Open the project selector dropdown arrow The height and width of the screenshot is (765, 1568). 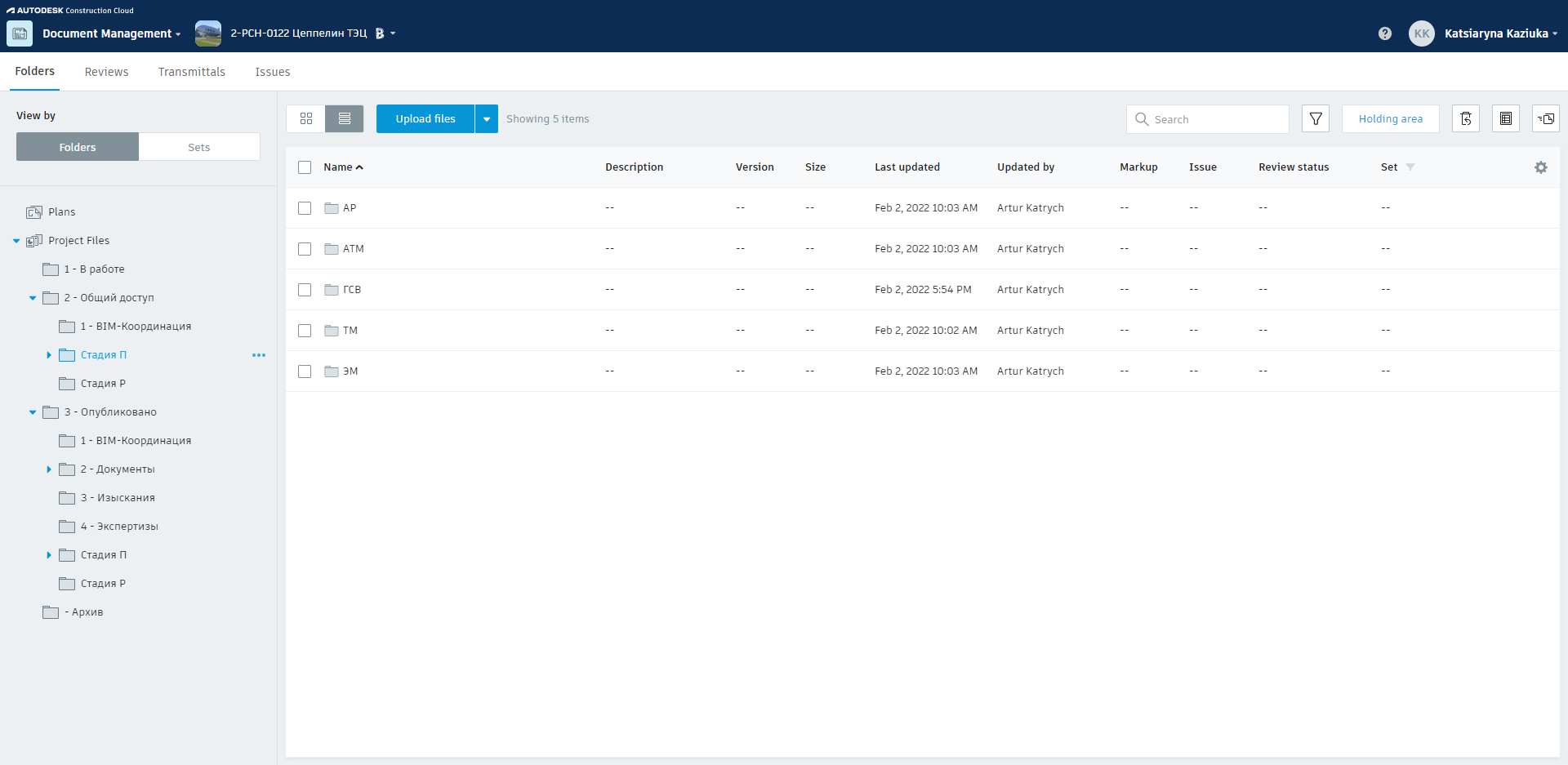(393, 33)
